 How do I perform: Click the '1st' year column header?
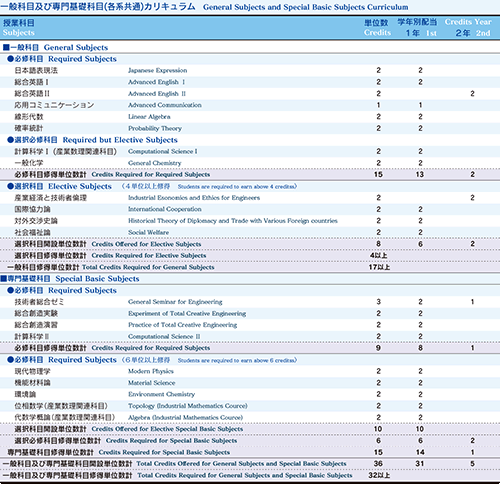(x=431, y=33)
